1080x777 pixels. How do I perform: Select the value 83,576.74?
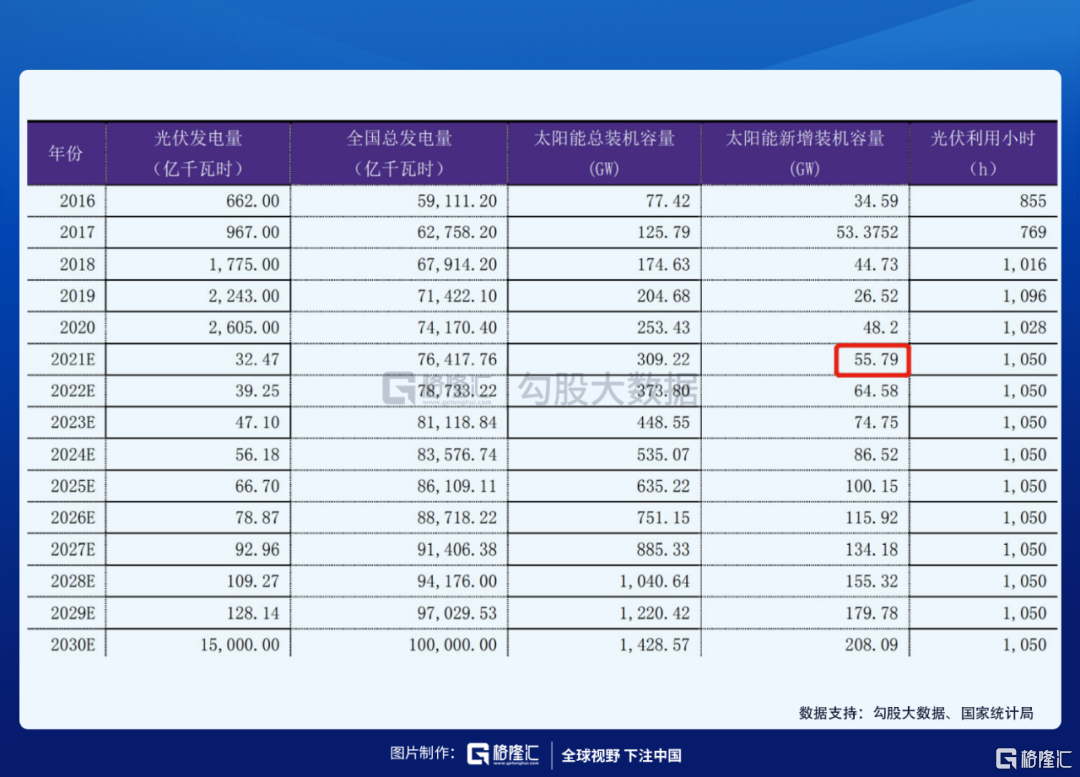[x=457, y=455]
